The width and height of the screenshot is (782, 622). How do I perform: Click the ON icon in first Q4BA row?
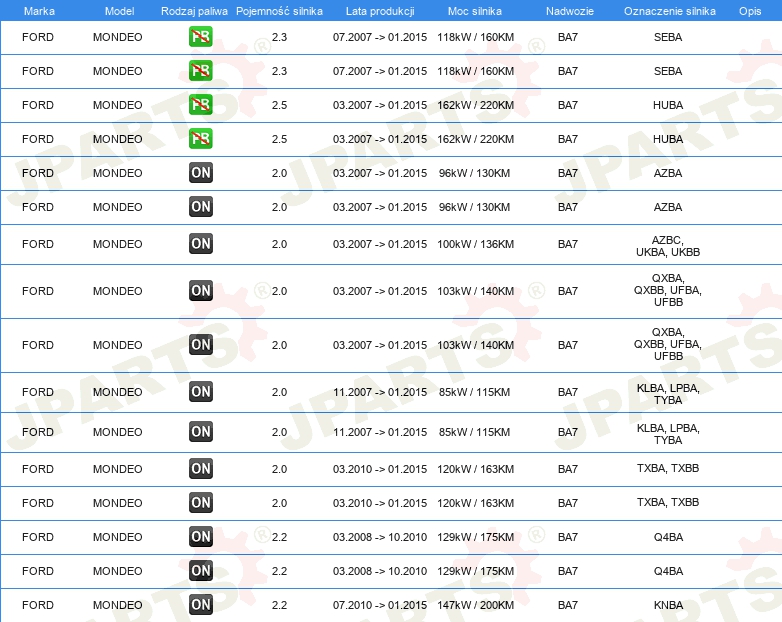[200, 536]
